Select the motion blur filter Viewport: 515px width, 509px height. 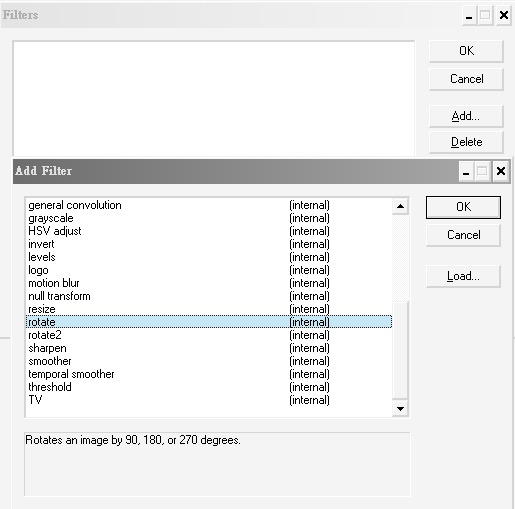pyautogui.click(x=209, y=283)
